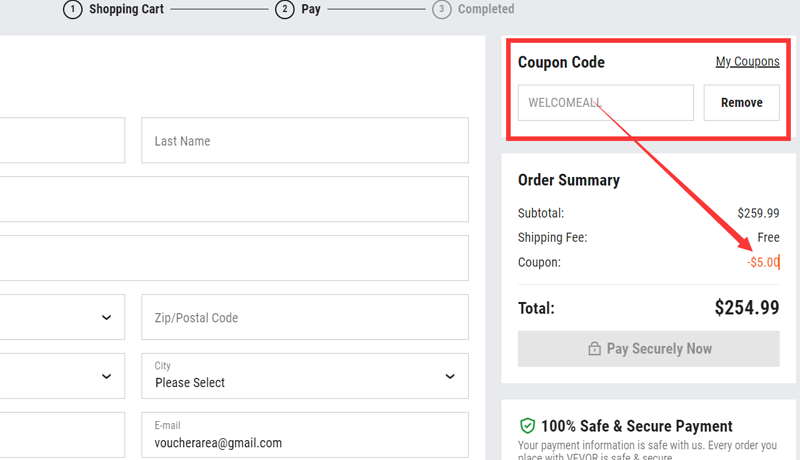Click the padlock icon on the pay button

(x=594, y=349)
